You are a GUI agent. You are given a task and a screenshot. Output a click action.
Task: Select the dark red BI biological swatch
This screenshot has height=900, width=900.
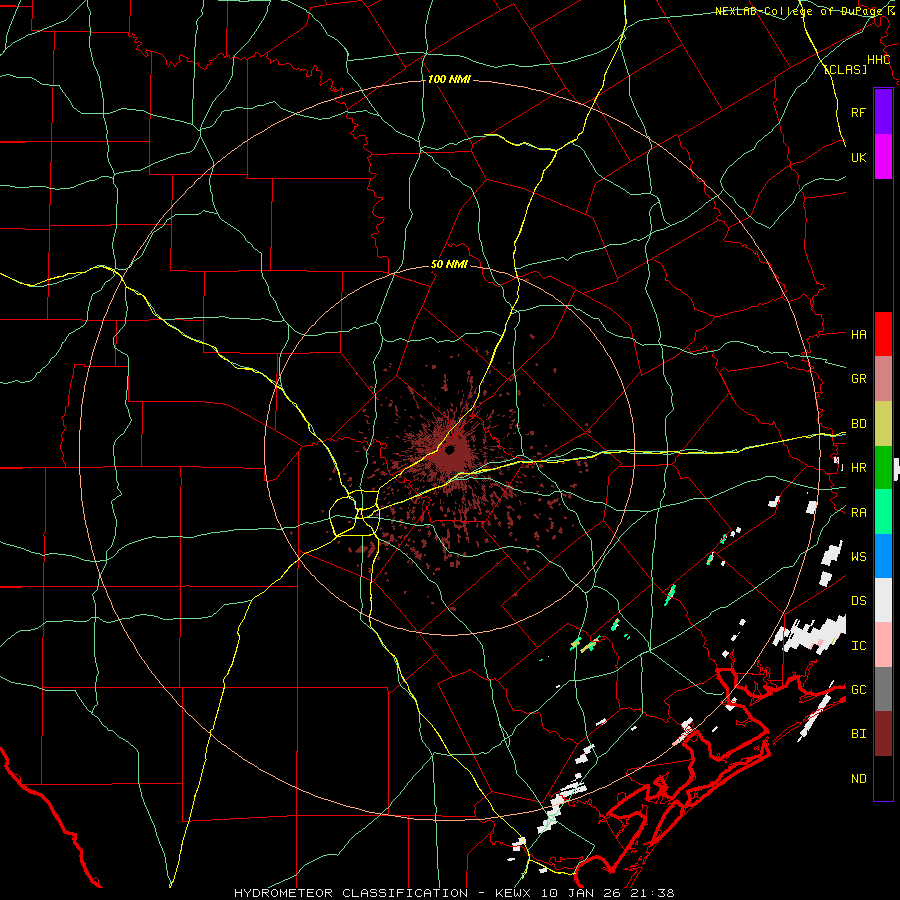pos(883,734)
